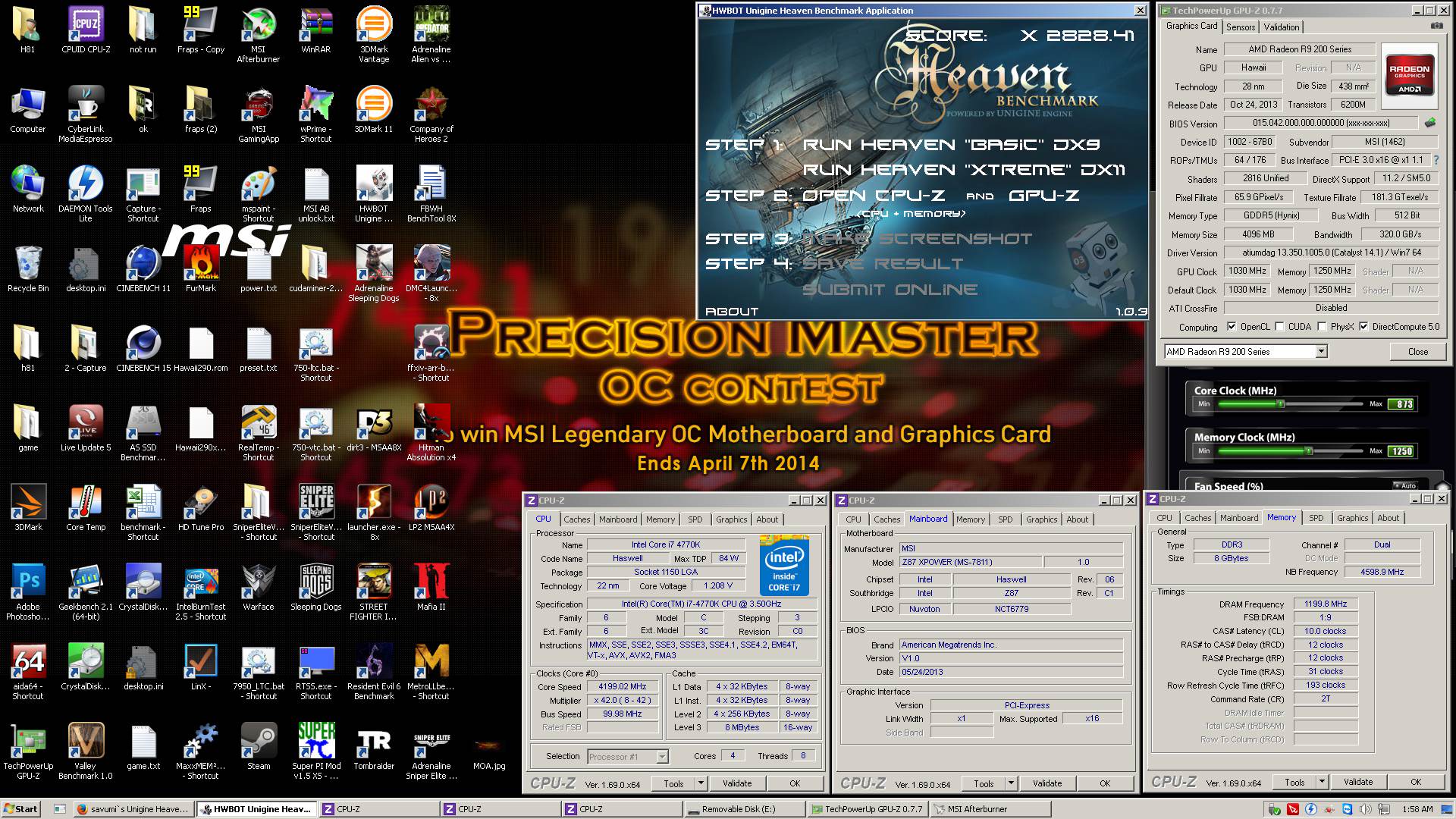Click About in the HWBOT Heaven window
This screenshot has width=1456, height=819.
pyautogui.click(x=731, y=311)
